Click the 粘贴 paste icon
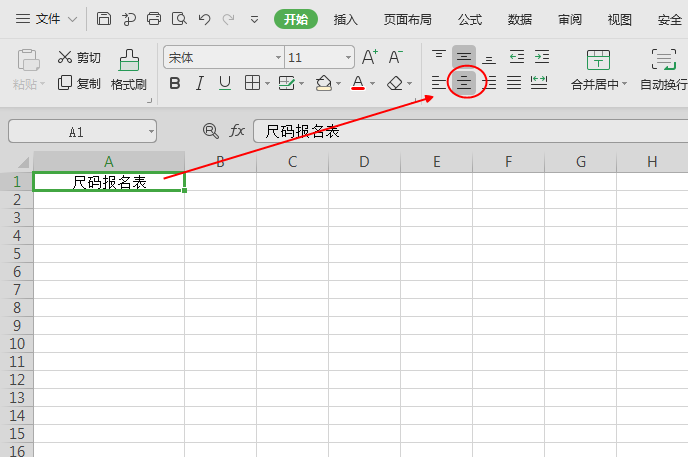 point(29,60)
